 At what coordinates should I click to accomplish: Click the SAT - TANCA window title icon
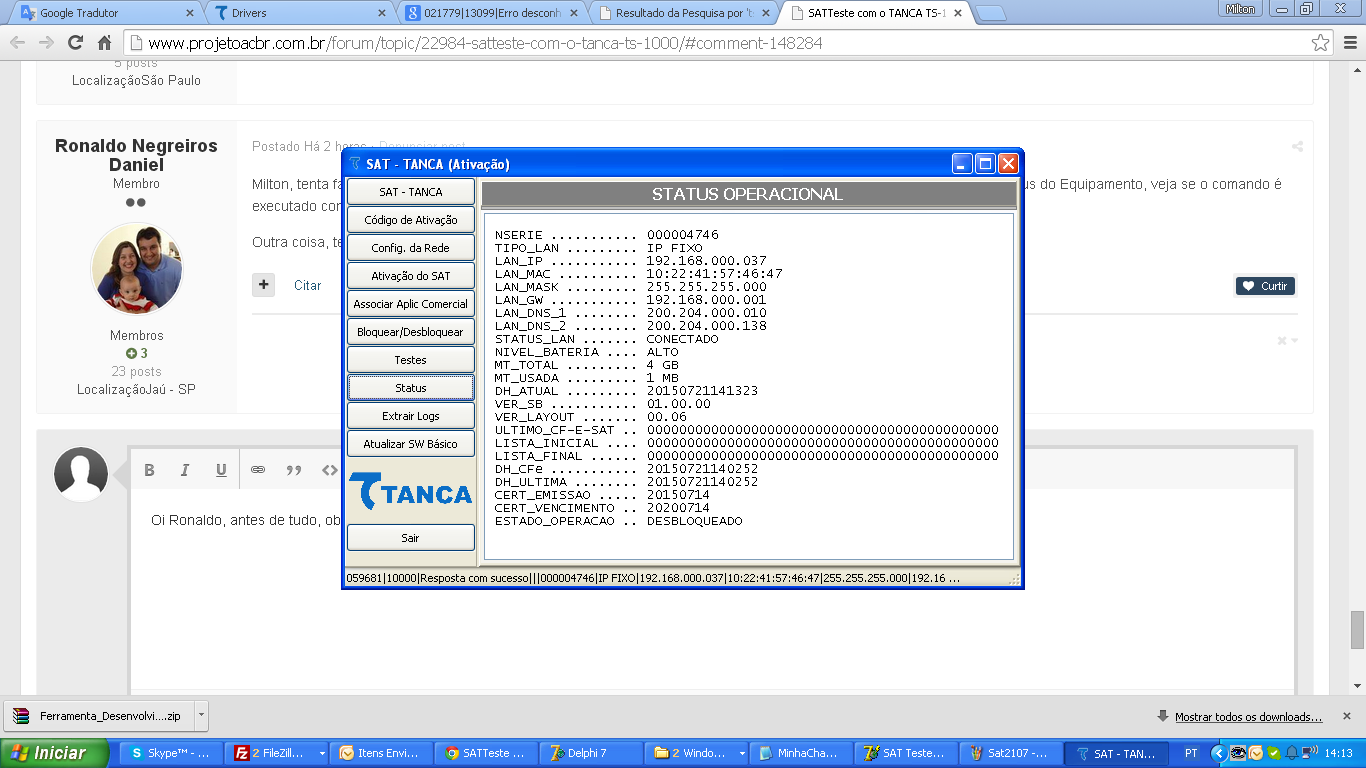(354, 164)
